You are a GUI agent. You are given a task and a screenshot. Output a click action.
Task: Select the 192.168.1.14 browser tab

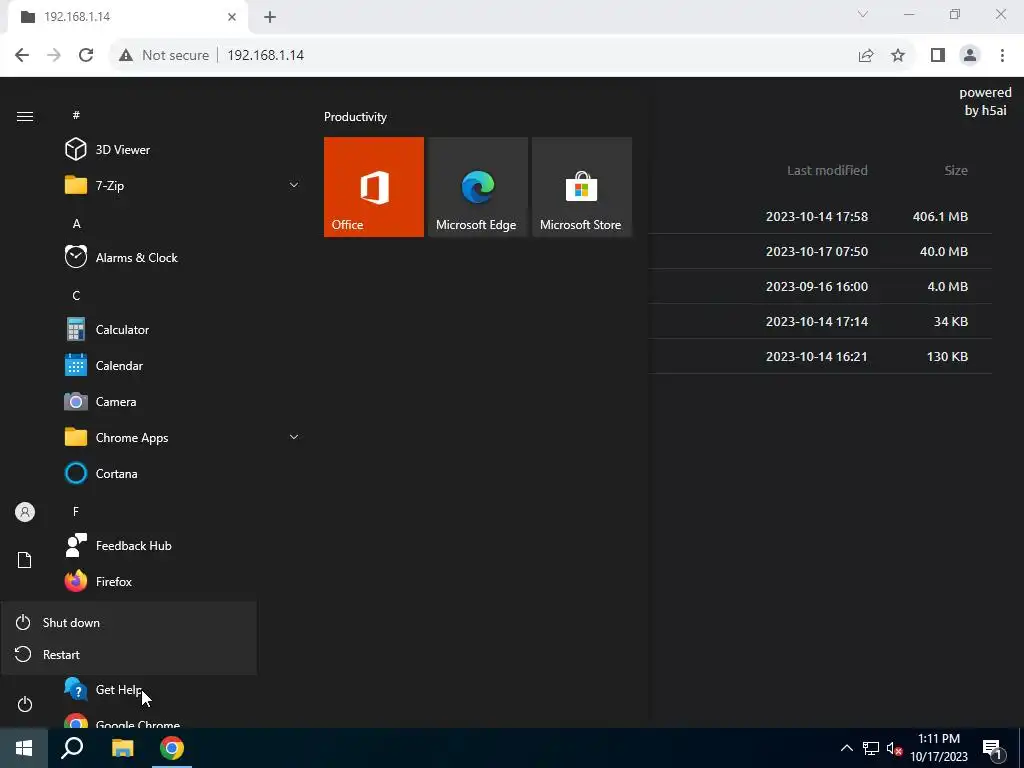point(127,17)
